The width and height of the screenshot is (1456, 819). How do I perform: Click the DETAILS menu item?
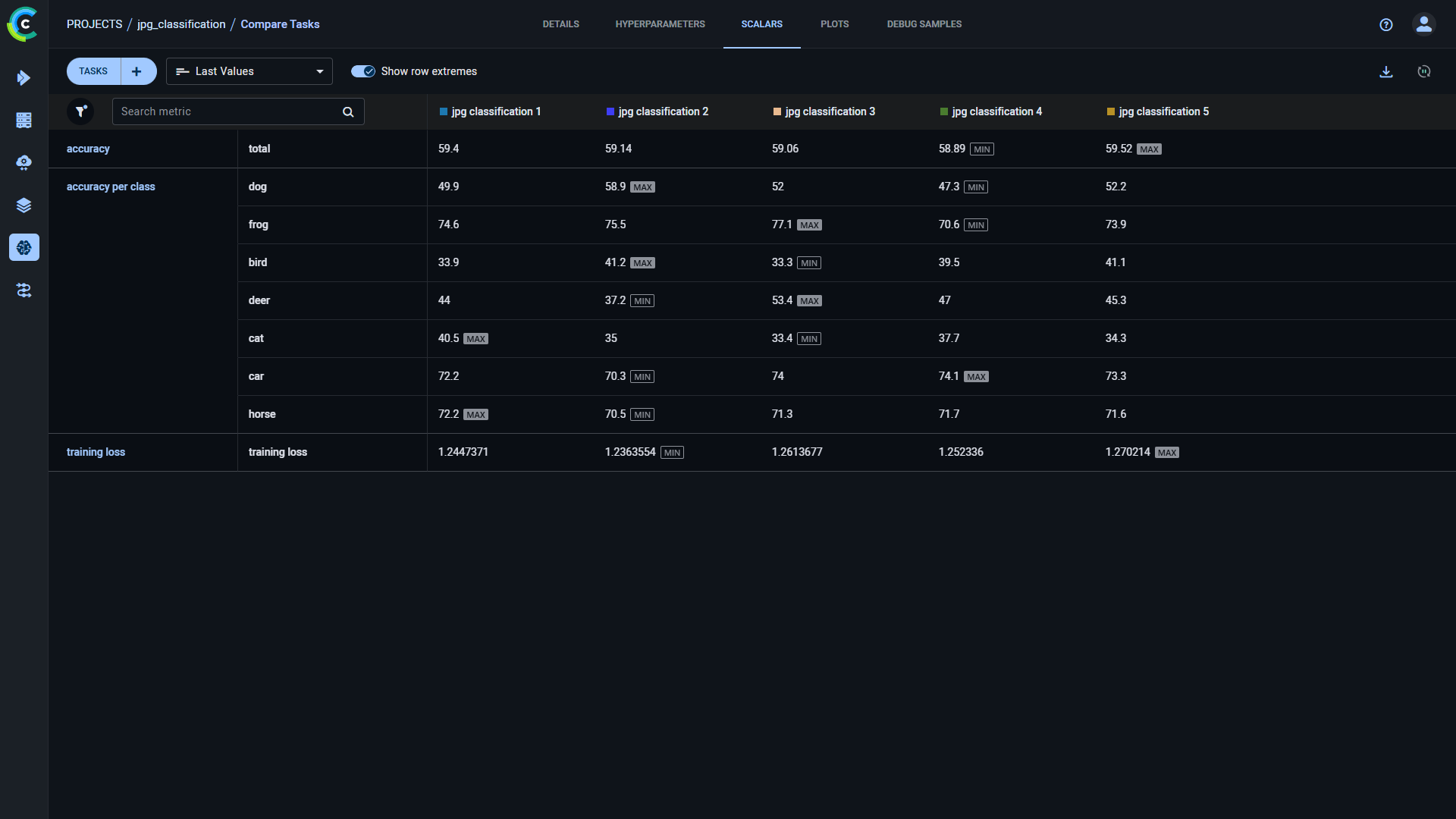(x=559, y=24)
